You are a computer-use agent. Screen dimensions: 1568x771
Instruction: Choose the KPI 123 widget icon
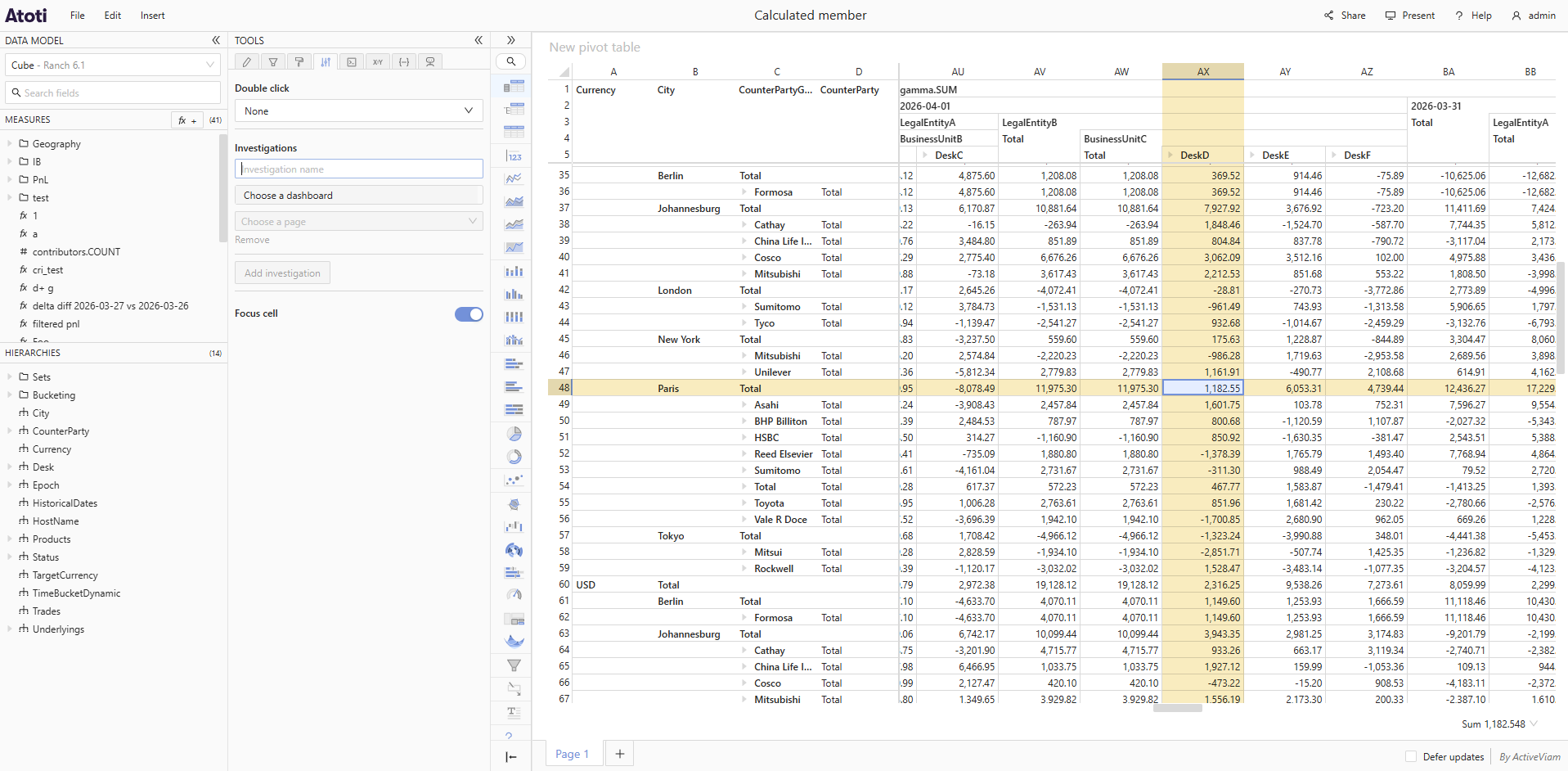click(x=514, y=156)
